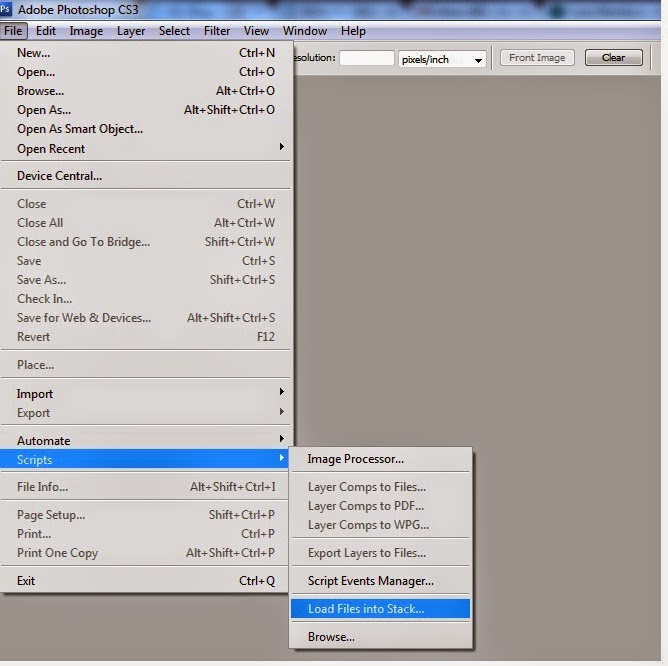Viewport: 668px width, 666px height.
Task: Choose Image Processor... in Scripts submenu
Action: coord(380,459)
